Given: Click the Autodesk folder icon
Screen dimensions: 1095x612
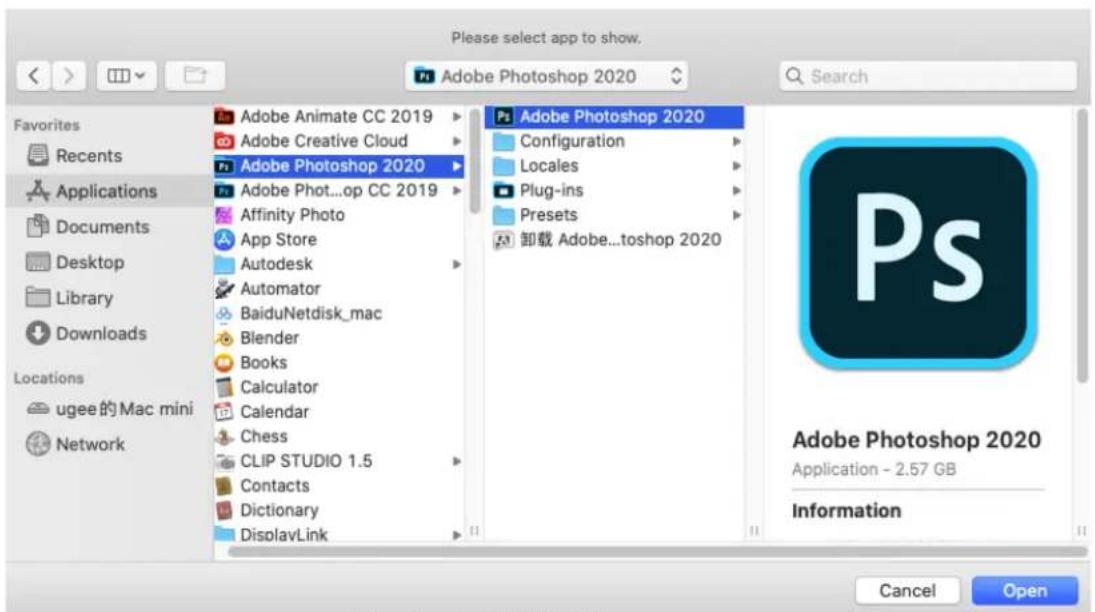Looking at the screenshot, I should (x=224, y=264).
